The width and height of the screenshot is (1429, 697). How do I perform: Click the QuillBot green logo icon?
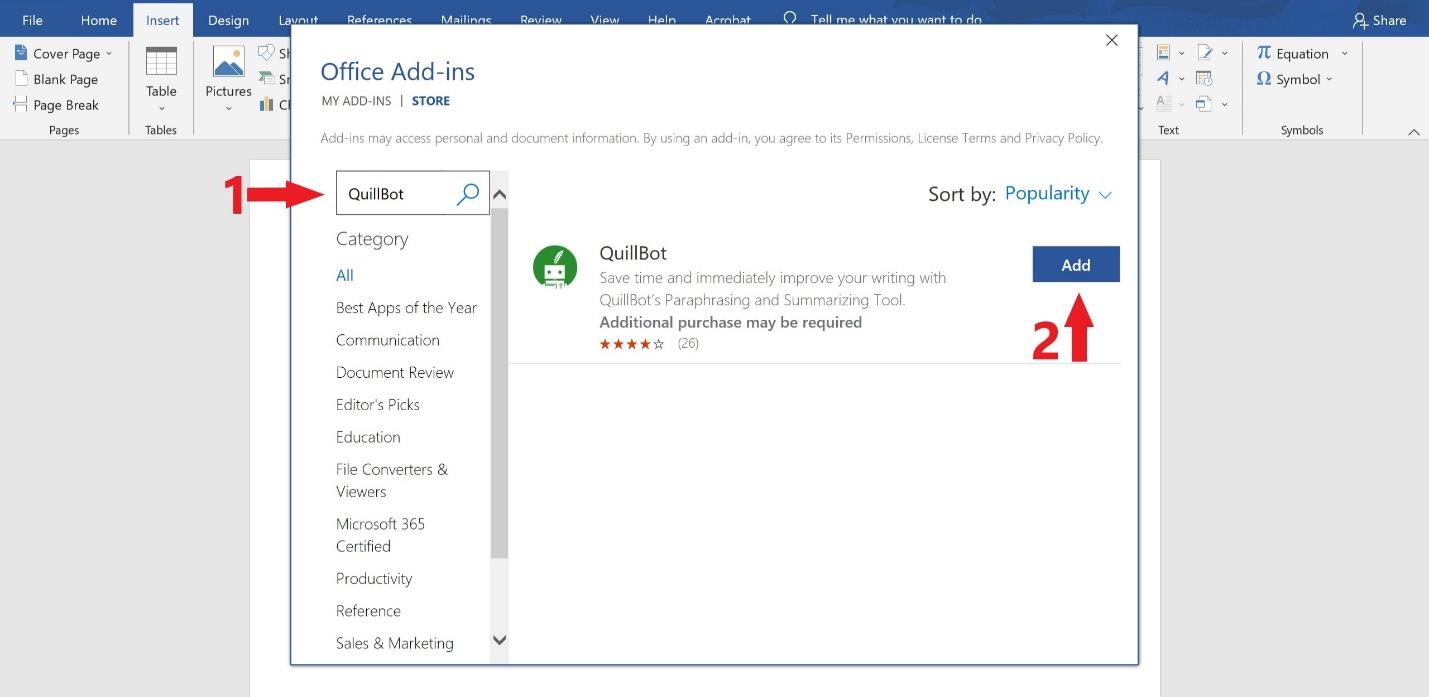coord(554,267)
